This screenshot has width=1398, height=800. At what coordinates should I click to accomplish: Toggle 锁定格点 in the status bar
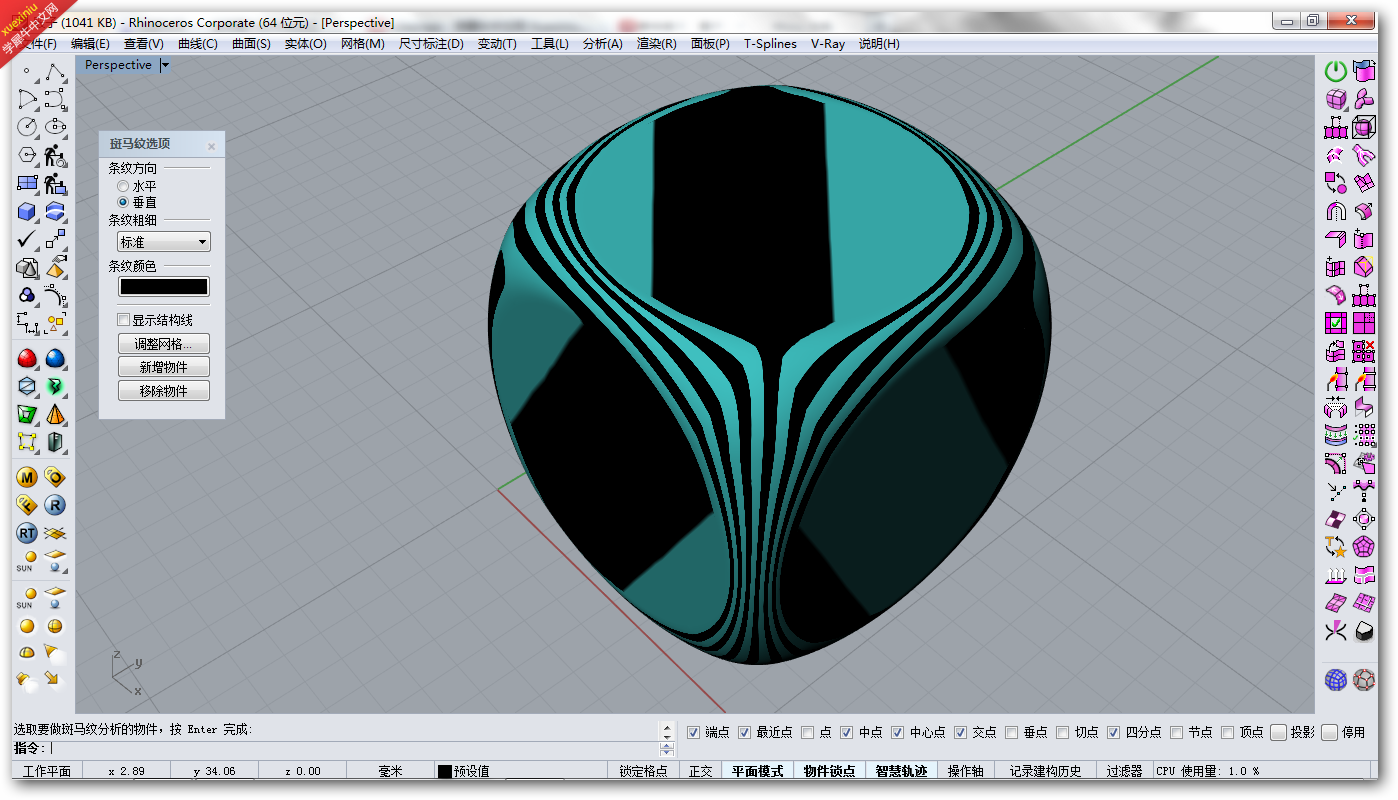click(643, 771)
